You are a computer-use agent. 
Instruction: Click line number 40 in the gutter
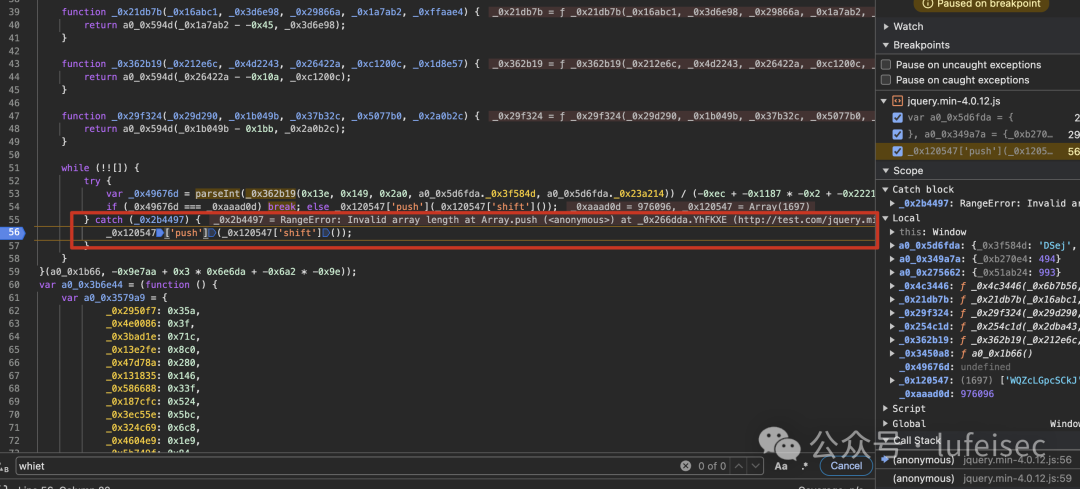point(13,25)
